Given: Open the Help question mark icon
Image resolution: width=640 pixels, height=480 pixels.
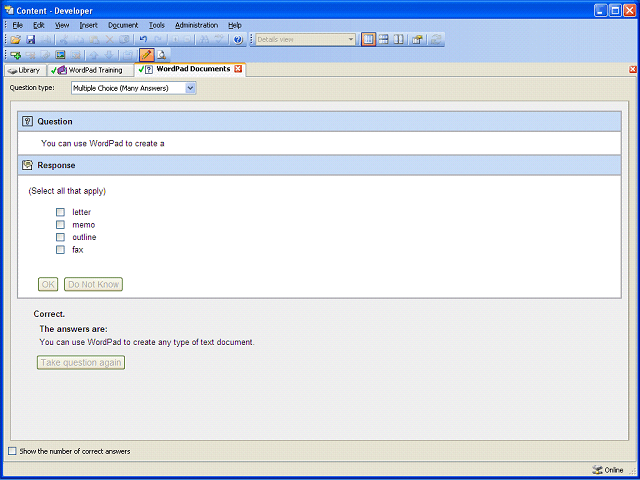Looking at the screenshot, I should coord(238,40).
